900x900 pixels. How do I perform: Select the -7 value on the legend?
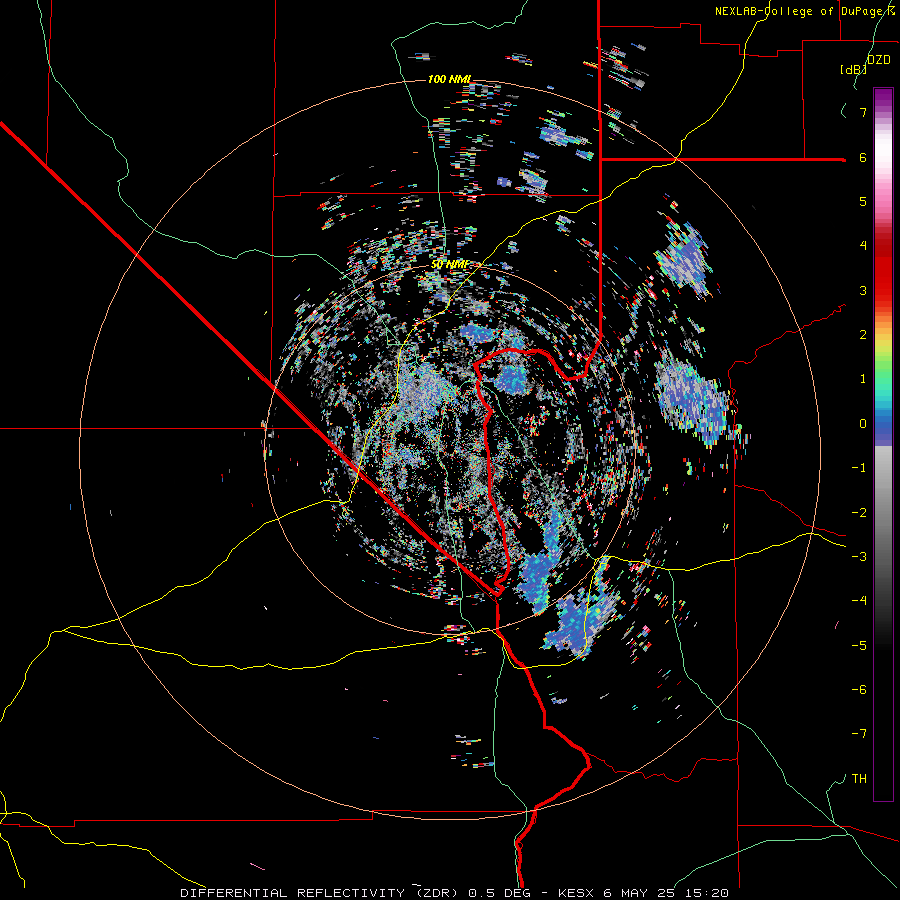(859, 734)
